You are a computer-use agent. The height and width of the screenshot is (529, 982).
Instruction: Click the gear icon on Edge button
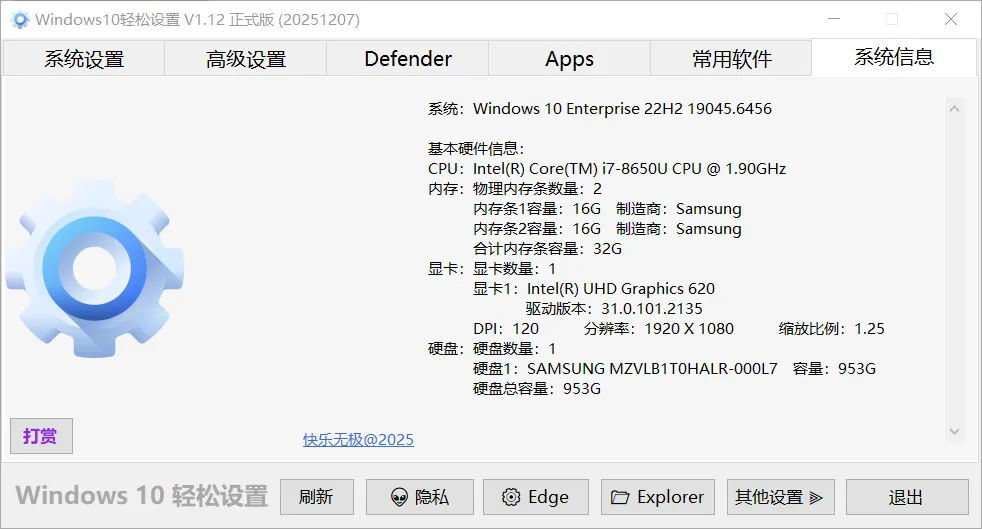click(x=511, y=497)
